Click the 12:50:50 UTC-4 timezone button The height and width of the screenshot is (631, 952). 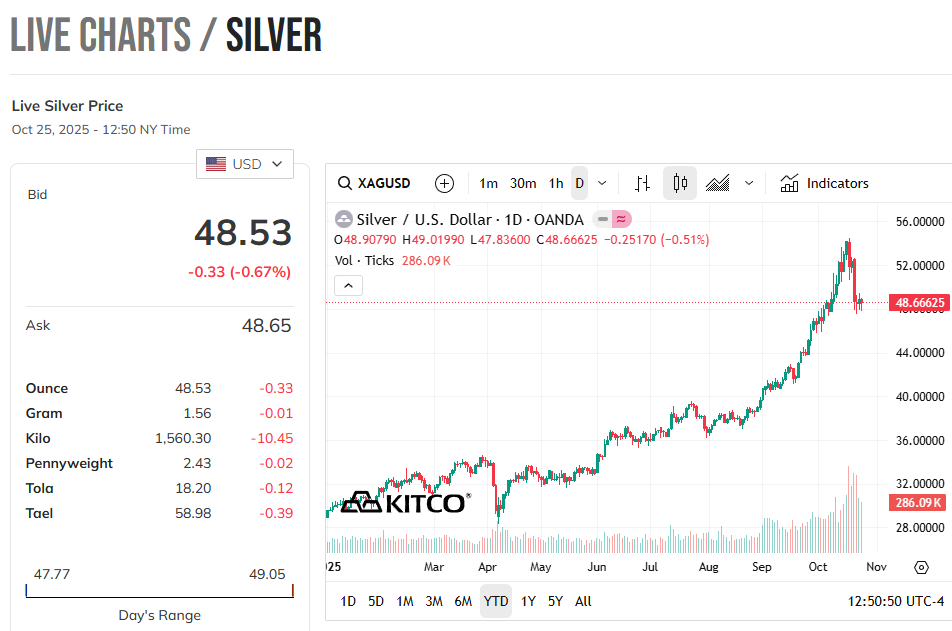(x=894, y=602)
